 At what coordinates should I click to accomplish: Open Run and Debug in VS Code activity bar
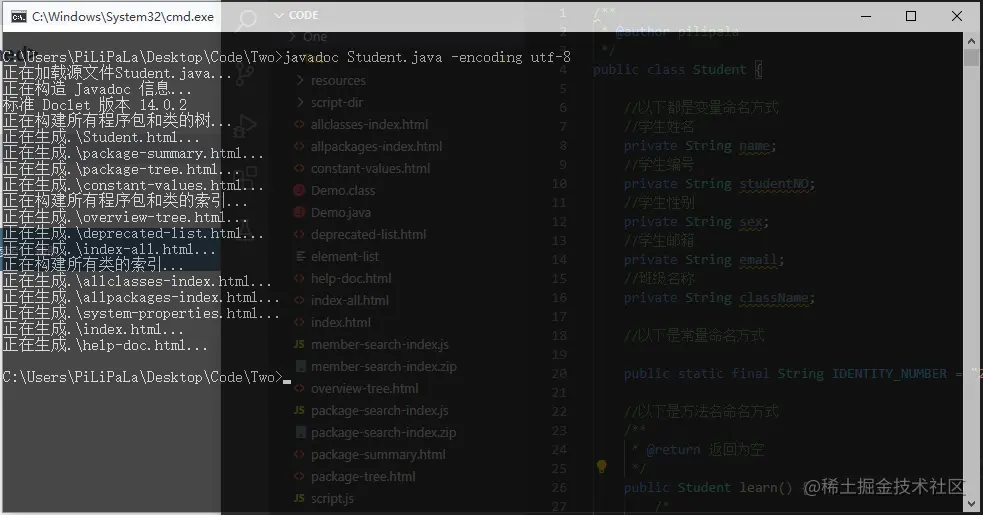click(246, 124)
